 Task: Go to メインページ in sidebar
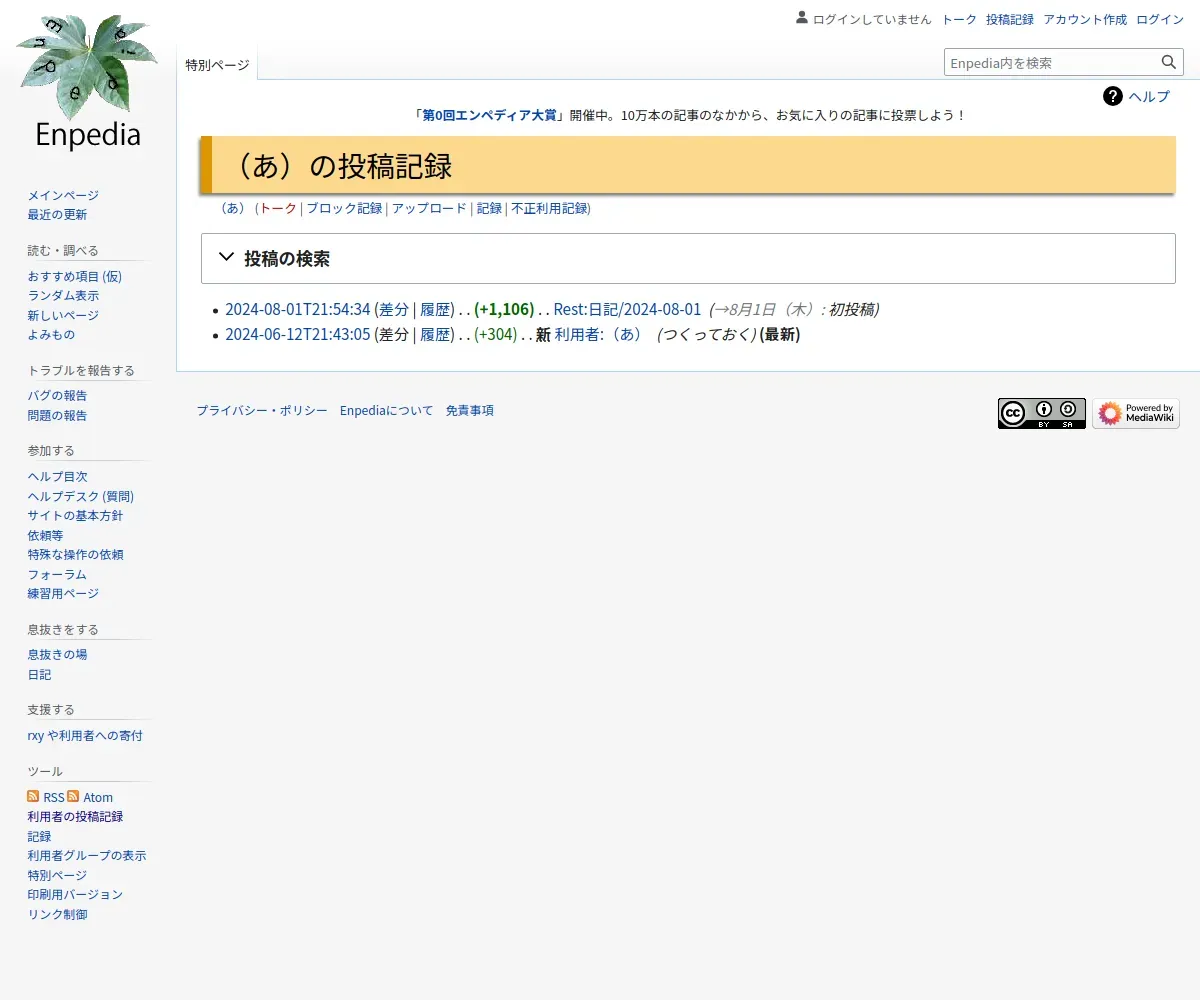pos(63,195)
